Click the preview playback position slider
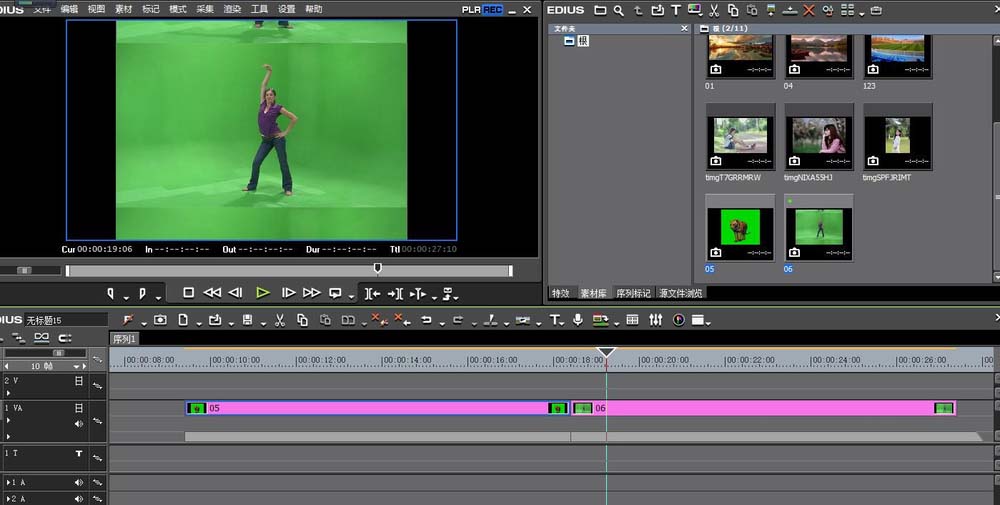 point(377,268)
